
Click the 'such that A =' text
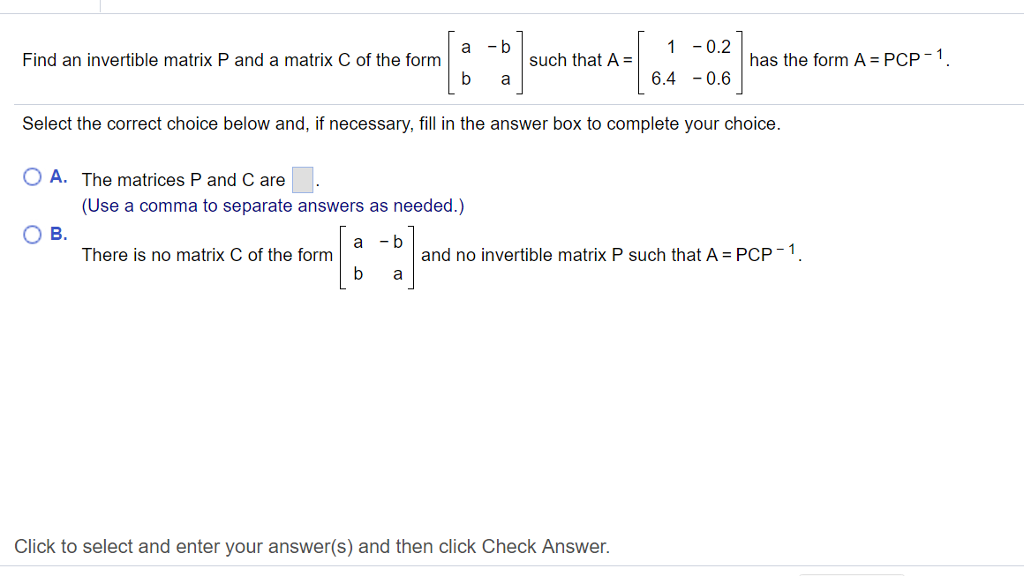coord(581,60)
